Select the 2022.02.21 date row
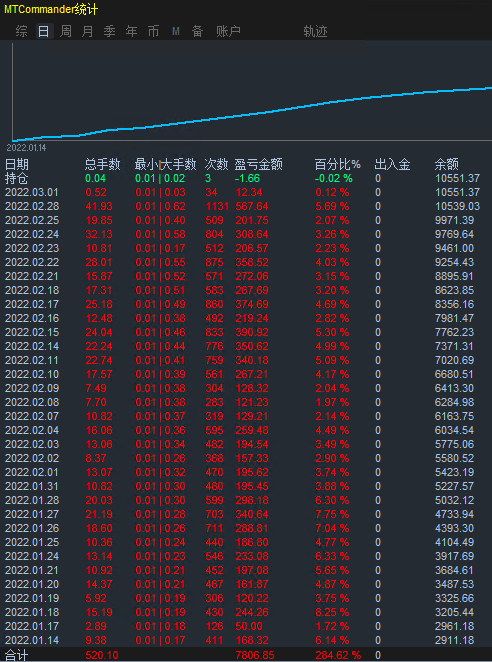The image size is (492, 662). click(x=32, y=277)
